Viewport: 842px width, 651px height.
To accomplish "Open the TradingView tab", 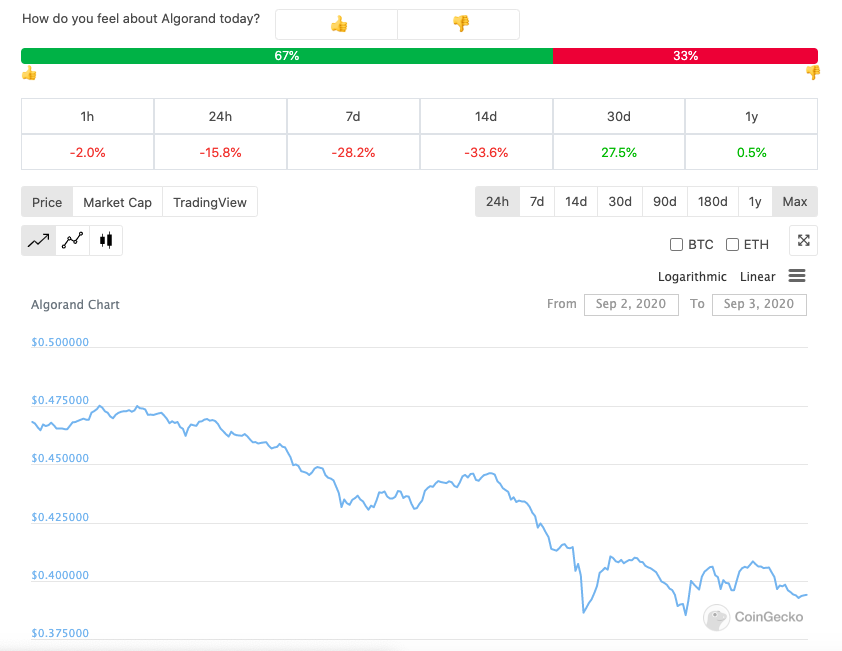I will (210, 202).
